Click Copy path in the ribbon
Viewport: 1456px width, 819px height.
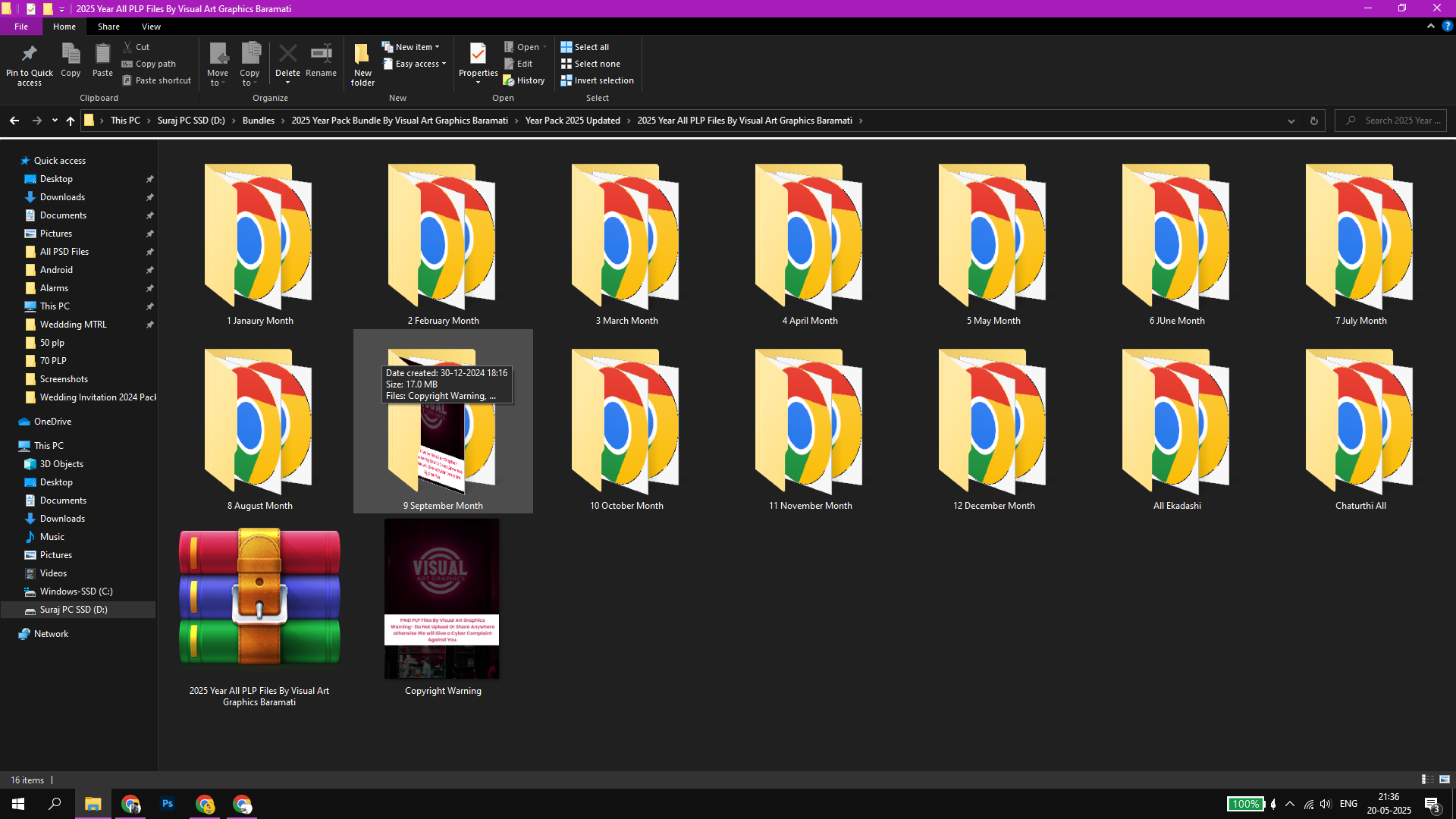[x=149, y=64]
